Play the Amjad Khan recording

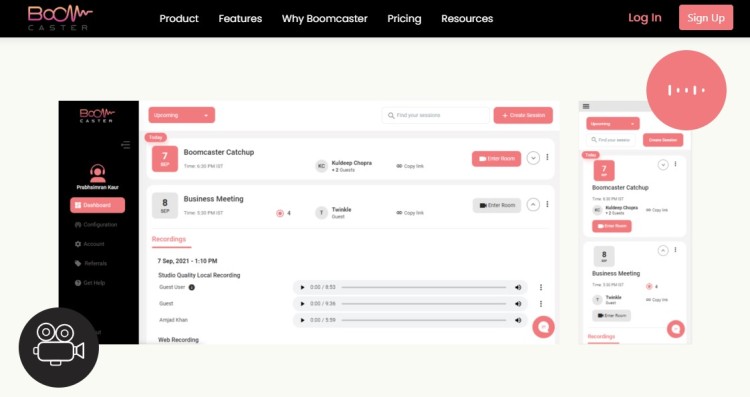[302, 320]
